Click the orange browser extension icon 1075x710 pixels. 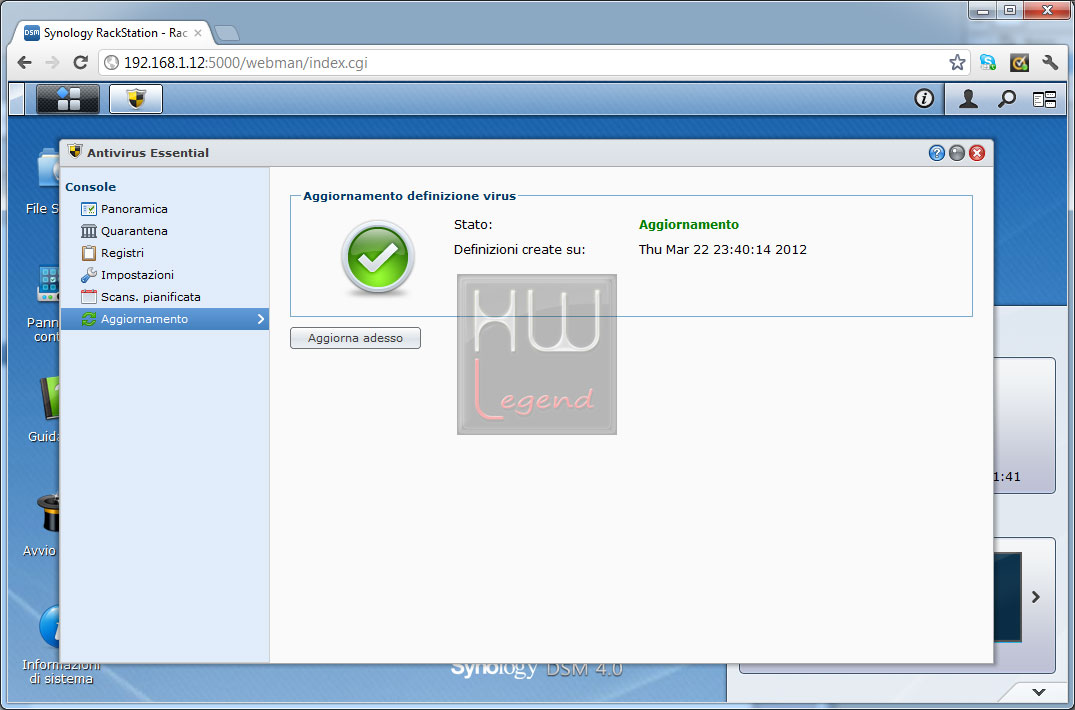[x=1019, y=62]
